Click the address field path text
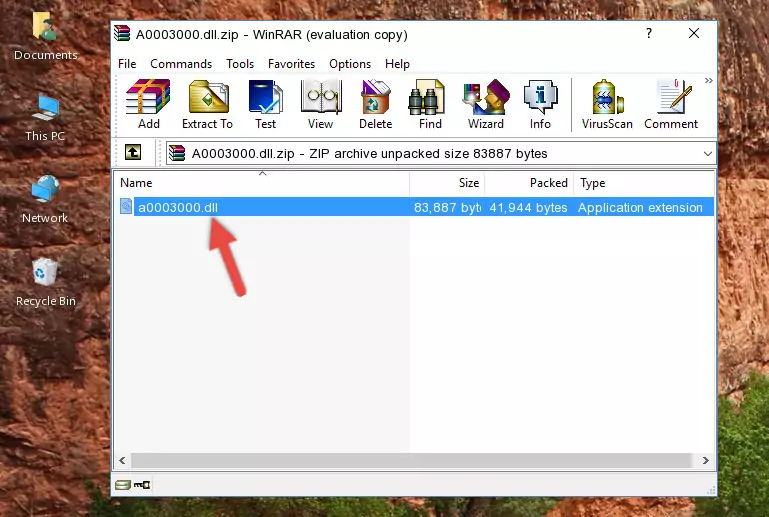This screenshot has width=769, height=517. click(369, 154)
